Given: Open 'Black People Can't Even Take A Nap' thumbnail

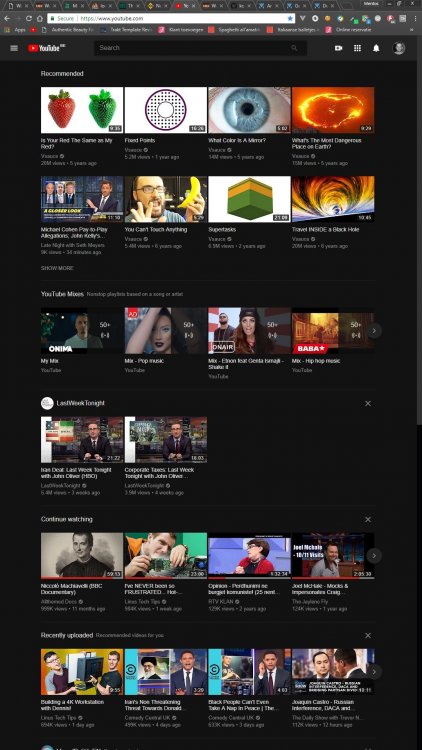Looking at the screenshot, I should point(249,672).
